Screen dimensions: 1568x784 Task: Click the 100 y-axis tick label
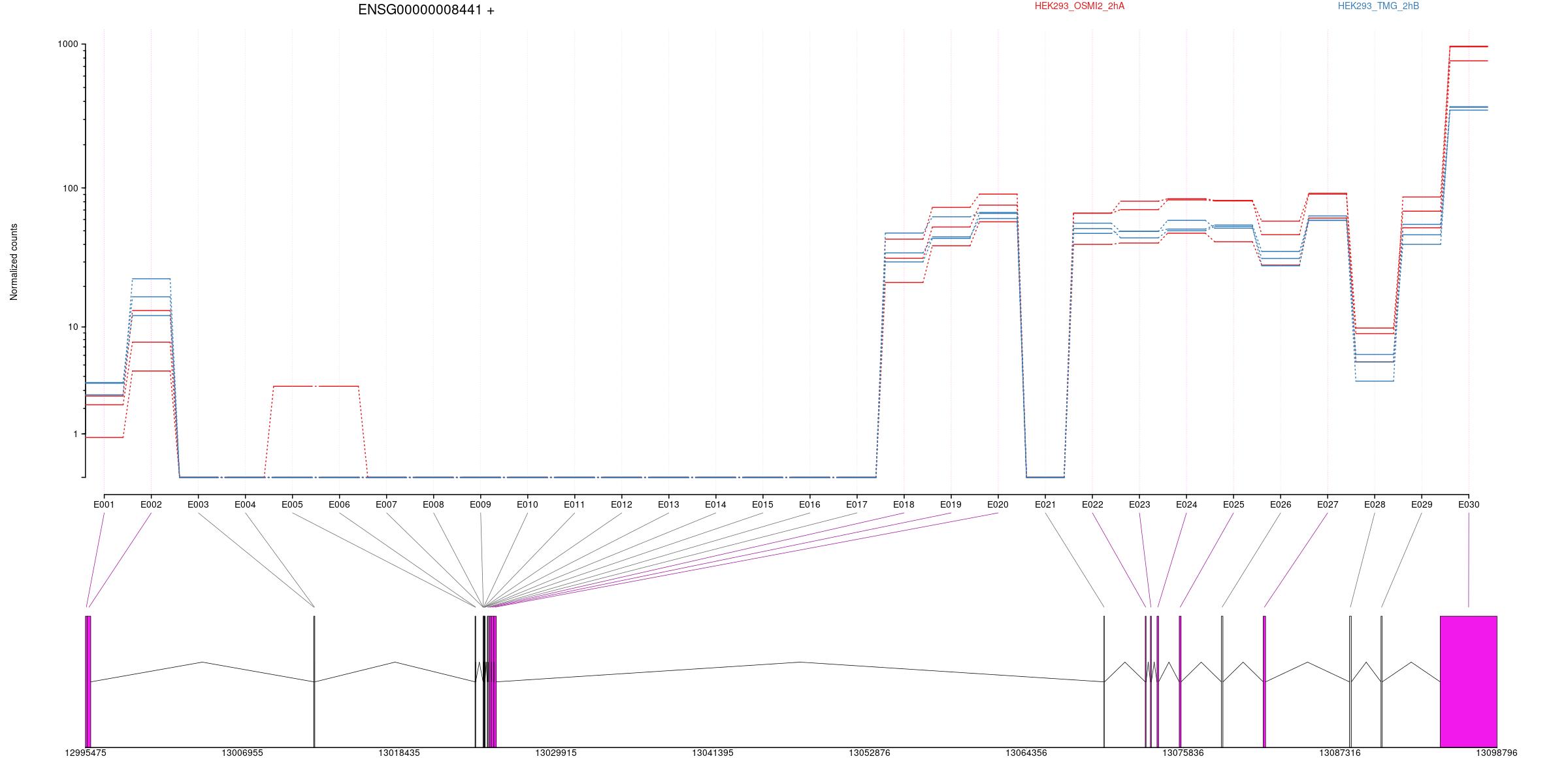click(x=70, y=188)
